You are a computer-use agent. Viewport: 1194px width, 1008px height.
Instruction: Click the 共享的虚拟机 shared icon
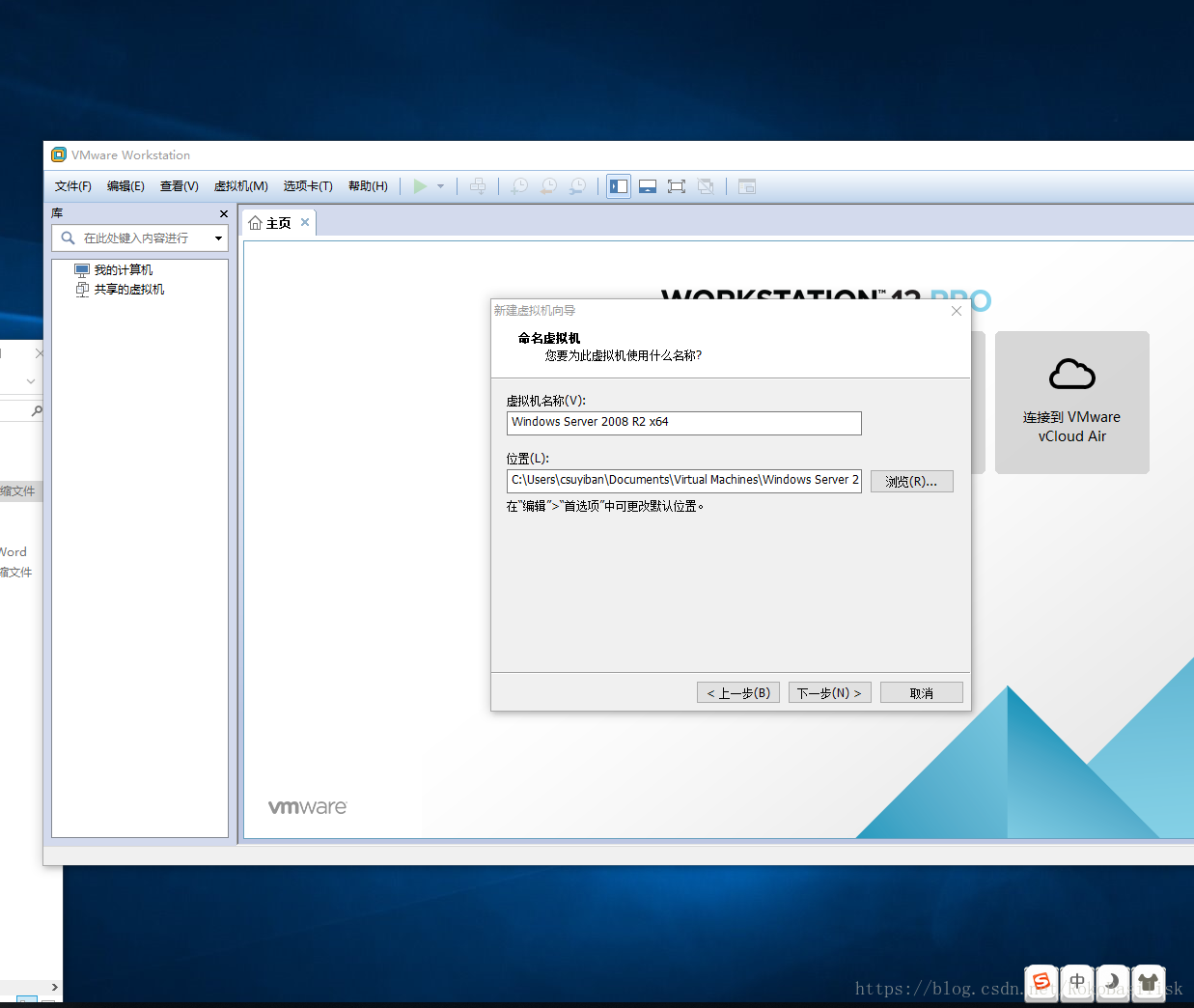pyautogui.click(x=82, y=290)
